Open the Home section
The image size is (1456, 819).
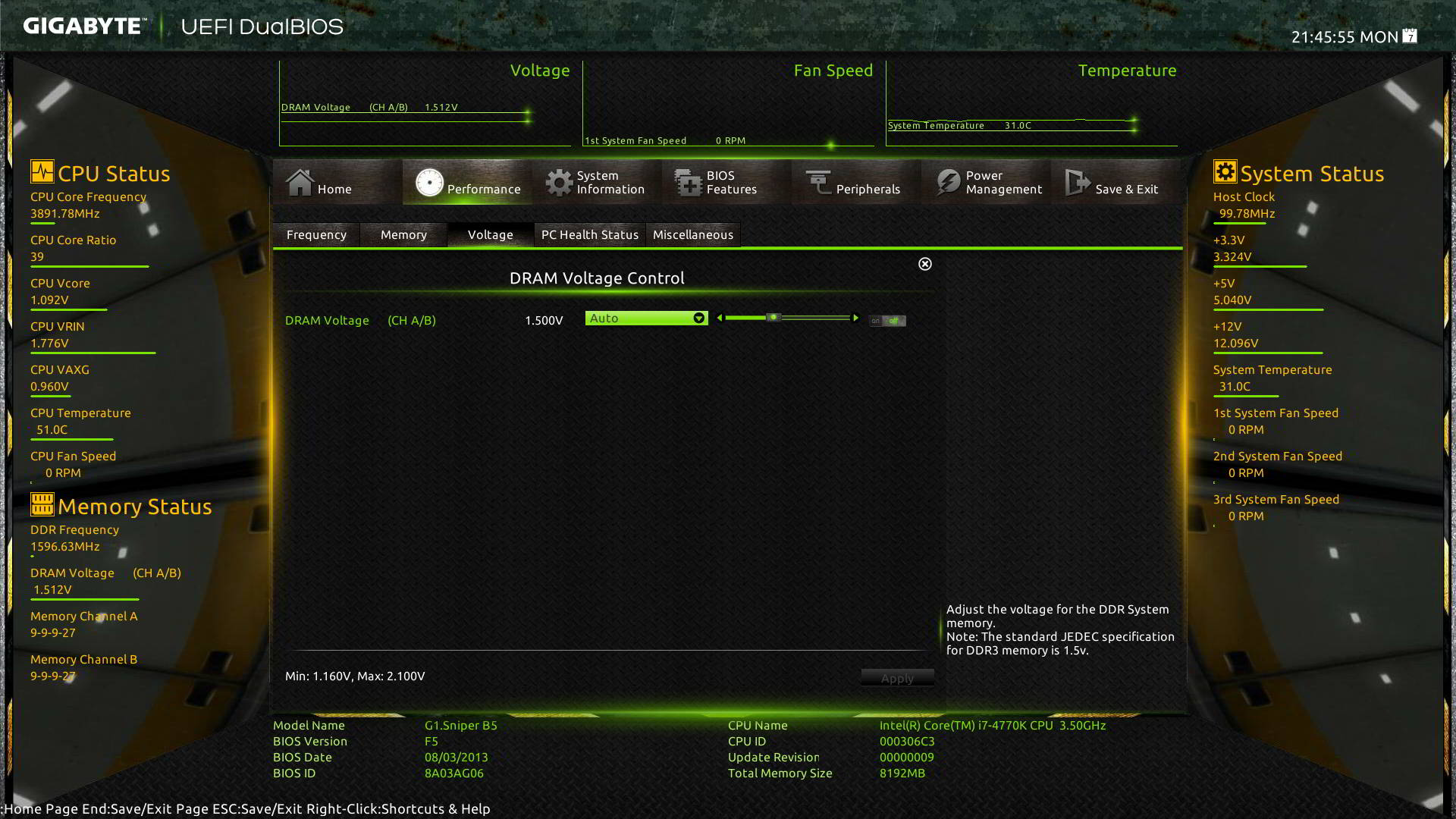337,182
